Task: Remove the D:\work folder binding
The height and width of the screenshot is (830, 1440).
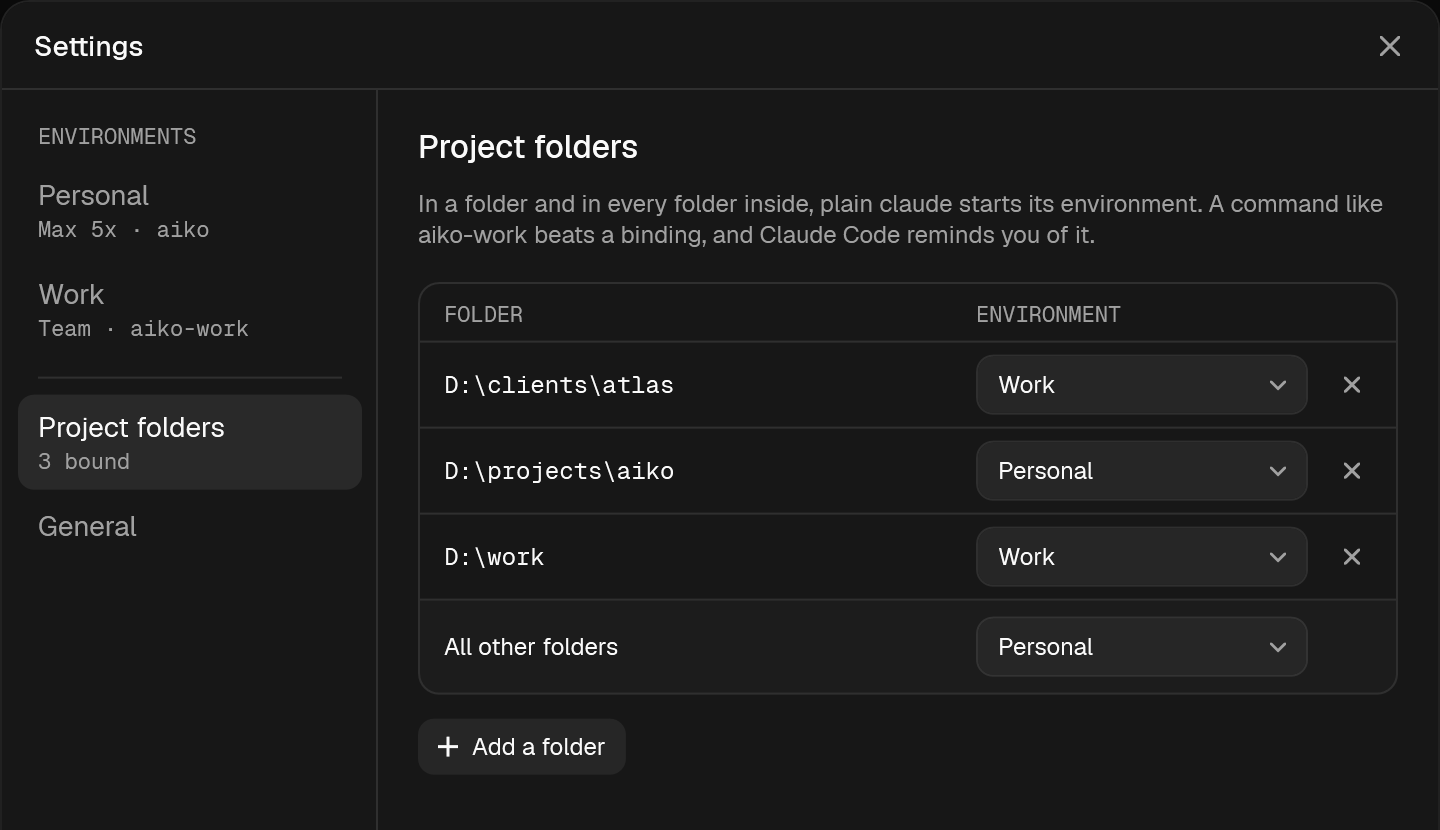Action: tap(1352, 557)
